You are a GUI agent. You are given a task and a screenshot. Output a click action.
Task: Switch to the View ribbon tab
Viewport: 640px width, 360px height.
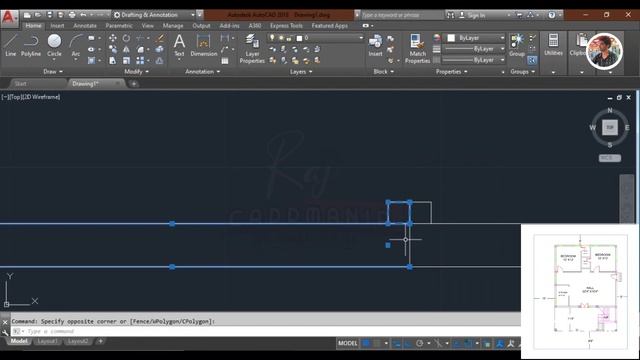click(147, 26)
